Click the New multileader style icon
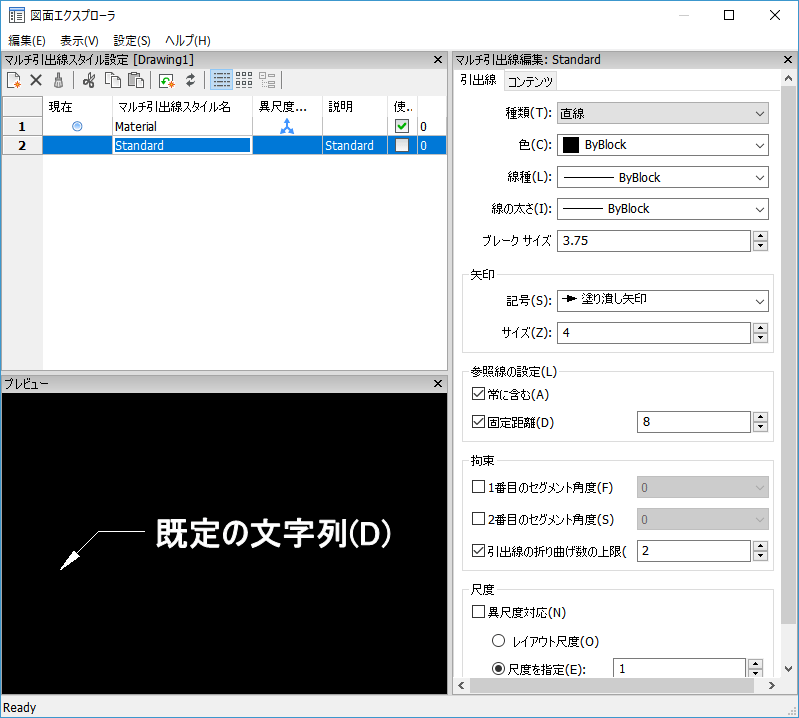 14,81
